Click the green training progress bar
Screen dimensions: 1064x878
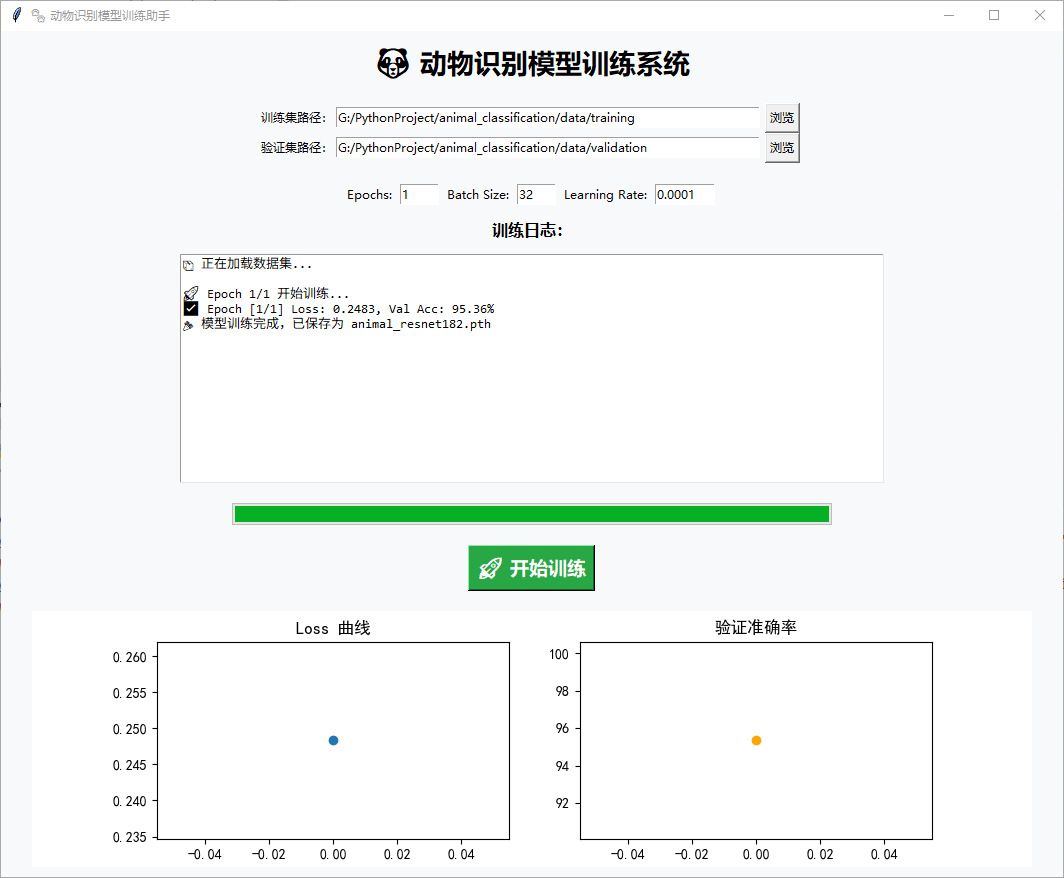tap(531, 514)
